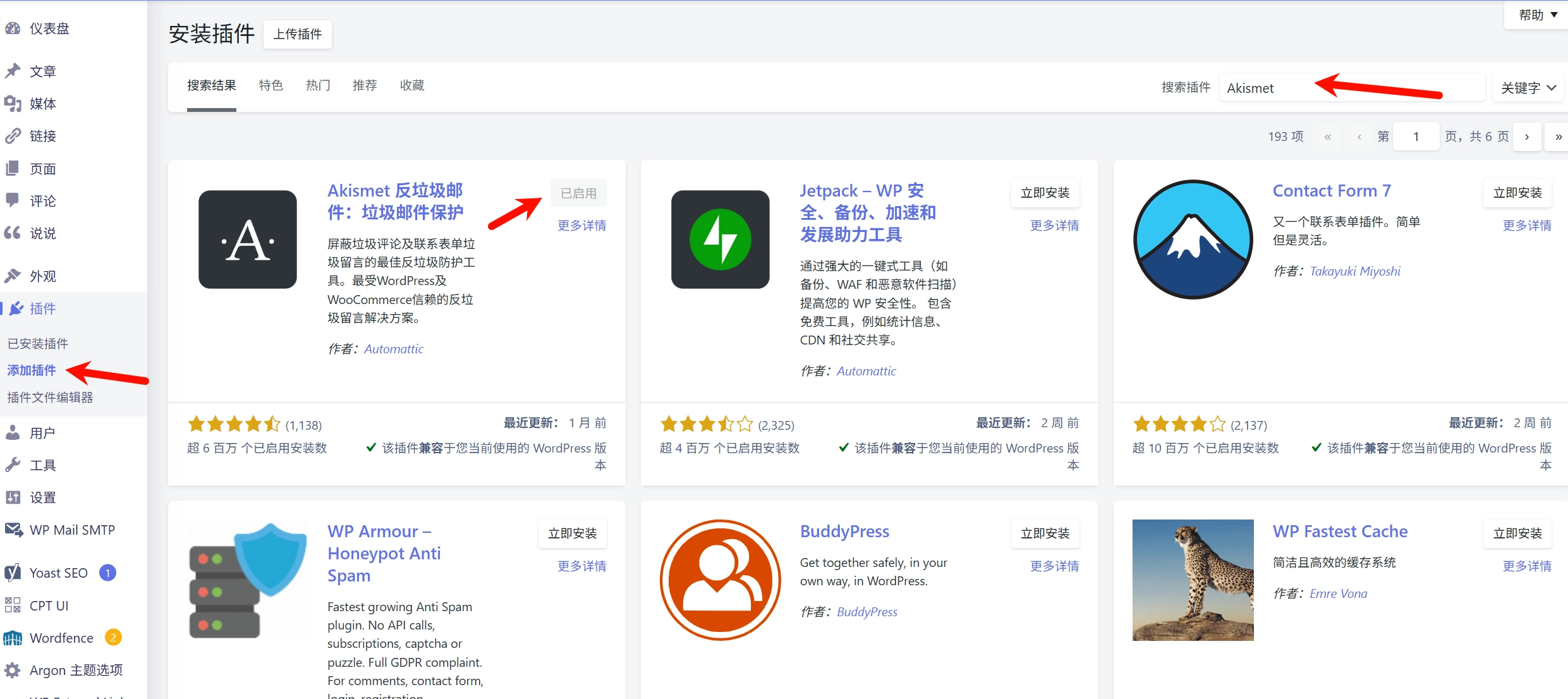
Task: Open the BuddyPress title link
Action: (845, 532)
